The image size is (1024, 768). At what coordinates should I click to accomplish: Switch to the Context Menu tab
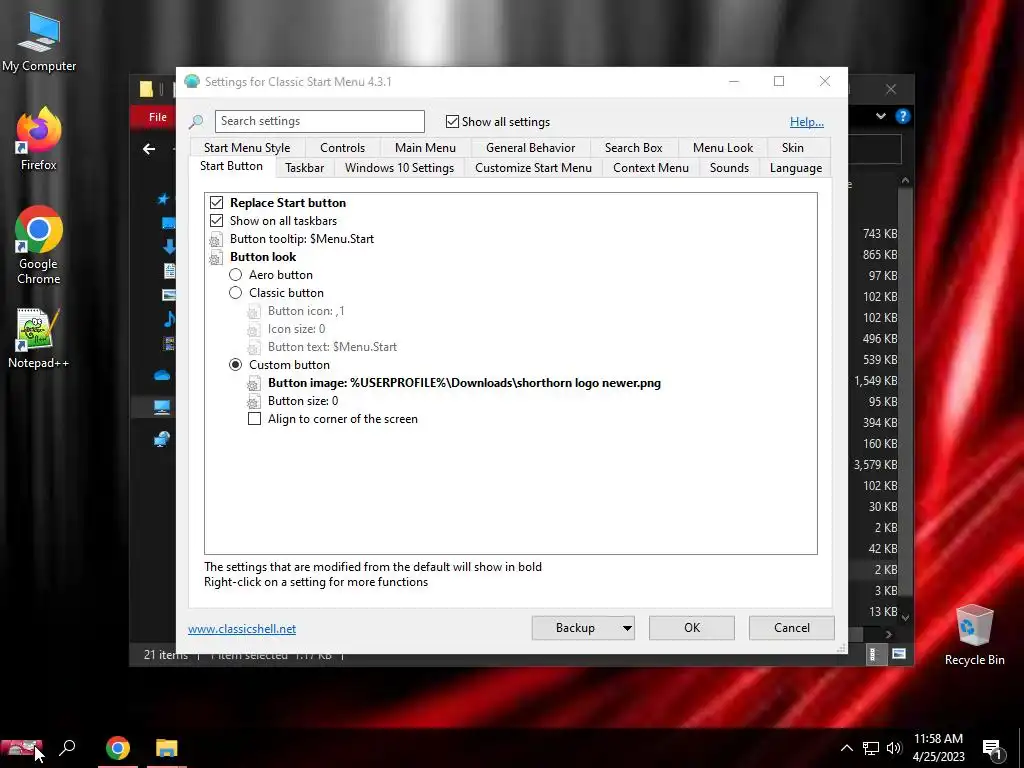650,168
